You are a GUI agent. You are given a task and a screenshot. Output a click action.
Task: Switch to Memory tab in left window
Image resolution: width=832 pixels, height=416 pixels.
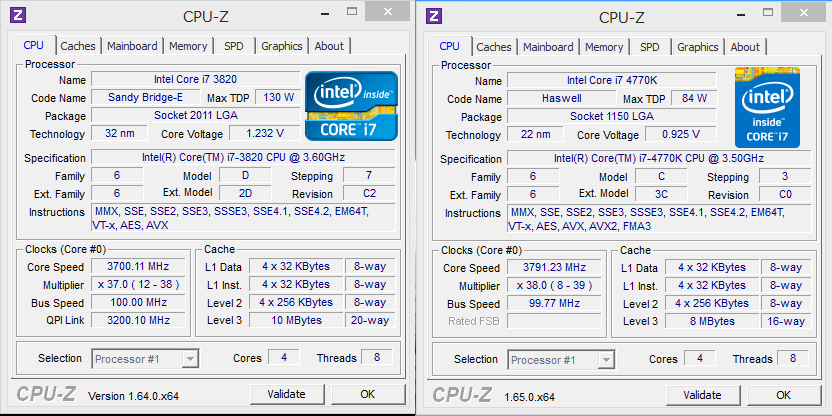point(188,46)
